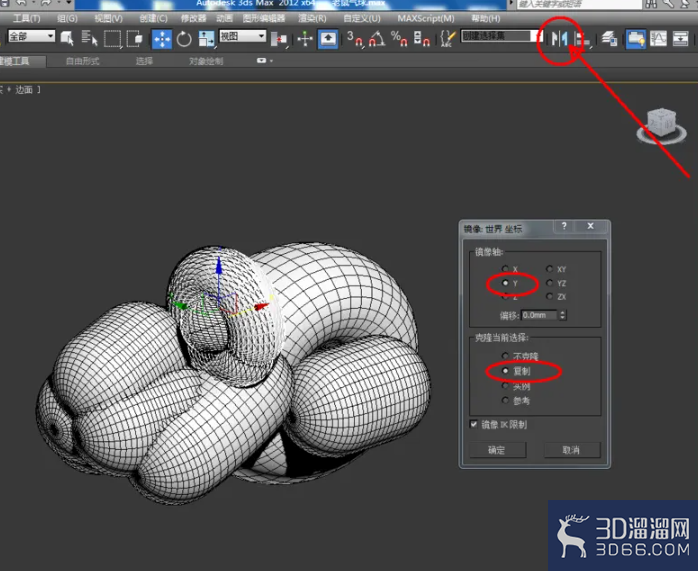Image resolution: width=698 pixels, height=571 pixels.
Task: Open the 创建(C) menu
Action: (x=153, y=18)
